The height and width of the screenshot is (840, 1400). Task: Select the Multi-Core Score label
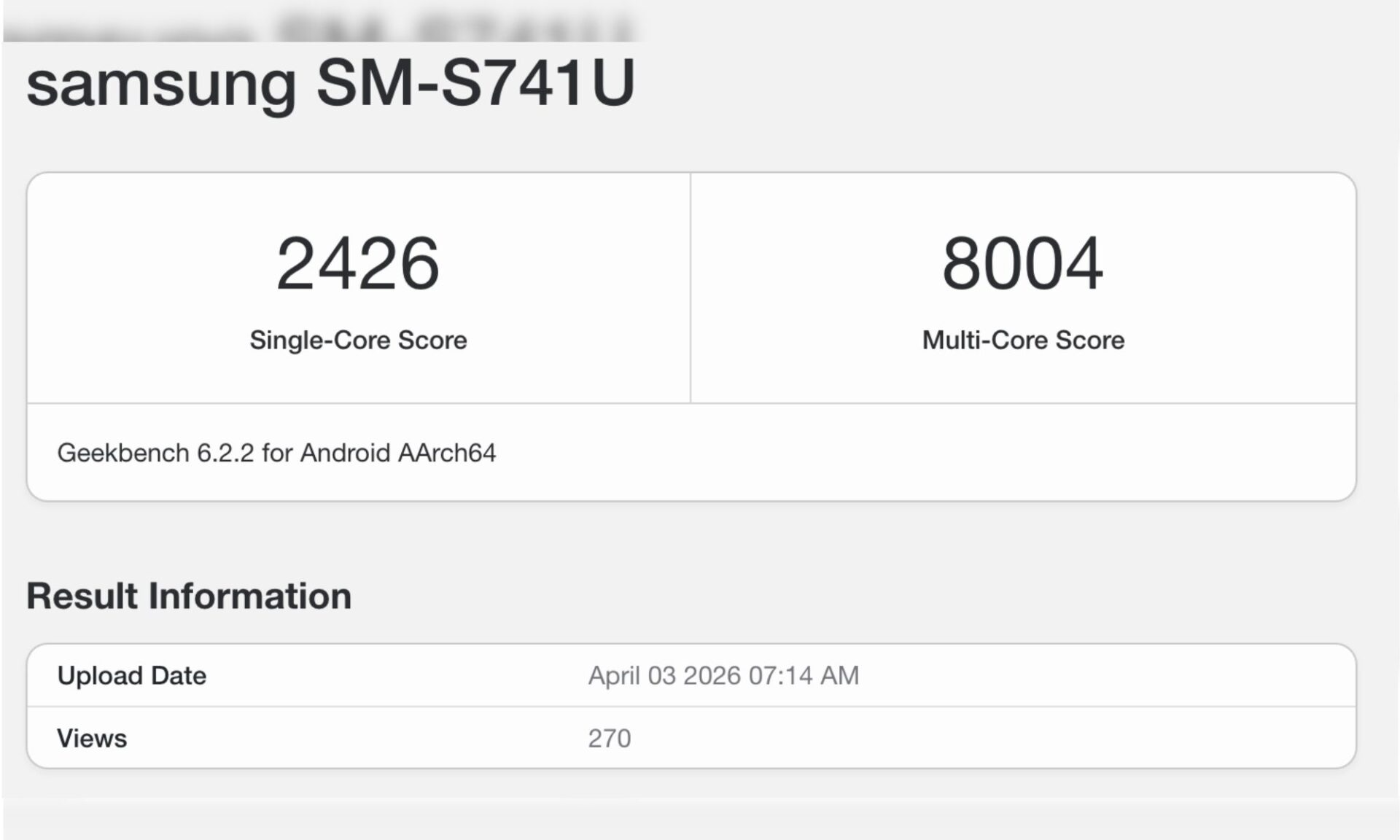click(1023, 340)
